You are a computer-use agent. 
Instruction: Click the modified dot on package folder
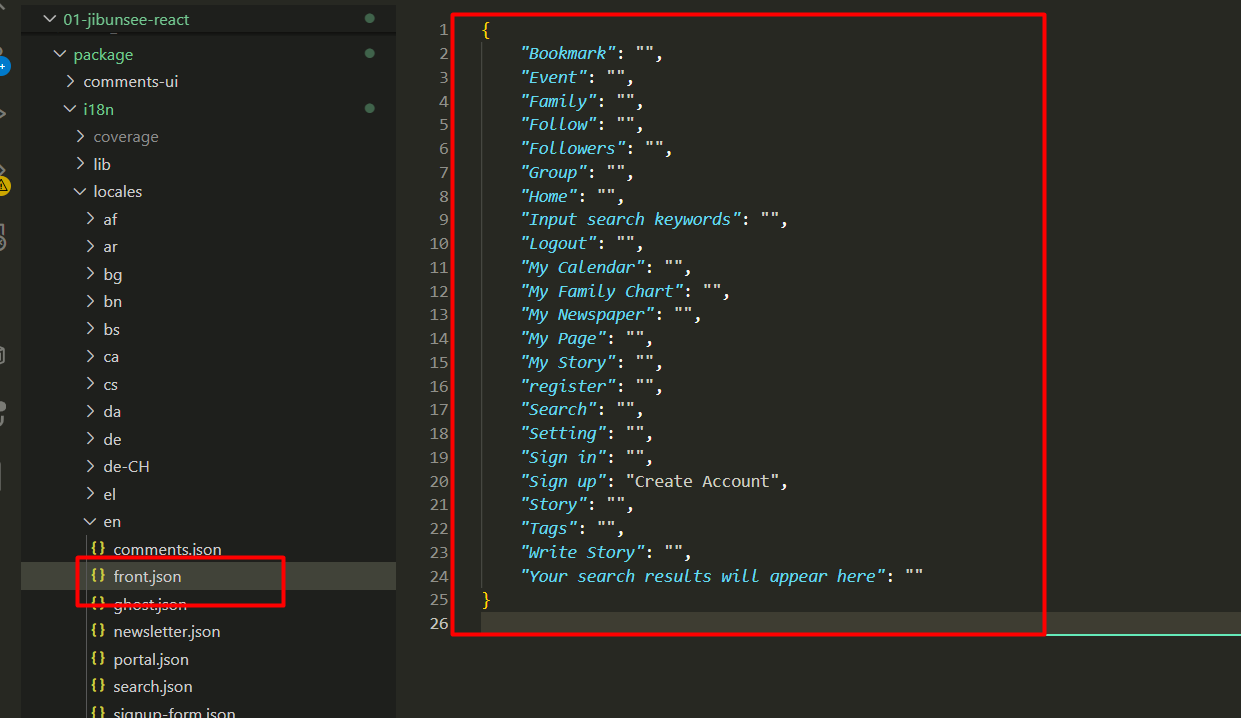[x=370, y=54]
